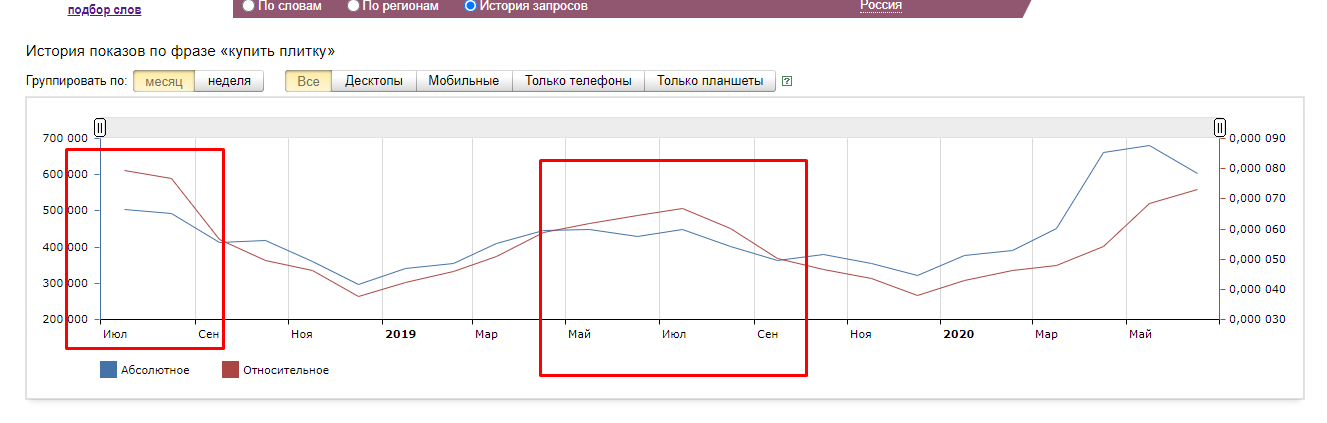Grab the right range slider handle
1327x423 pixels.
click(x=1220, y=127)
